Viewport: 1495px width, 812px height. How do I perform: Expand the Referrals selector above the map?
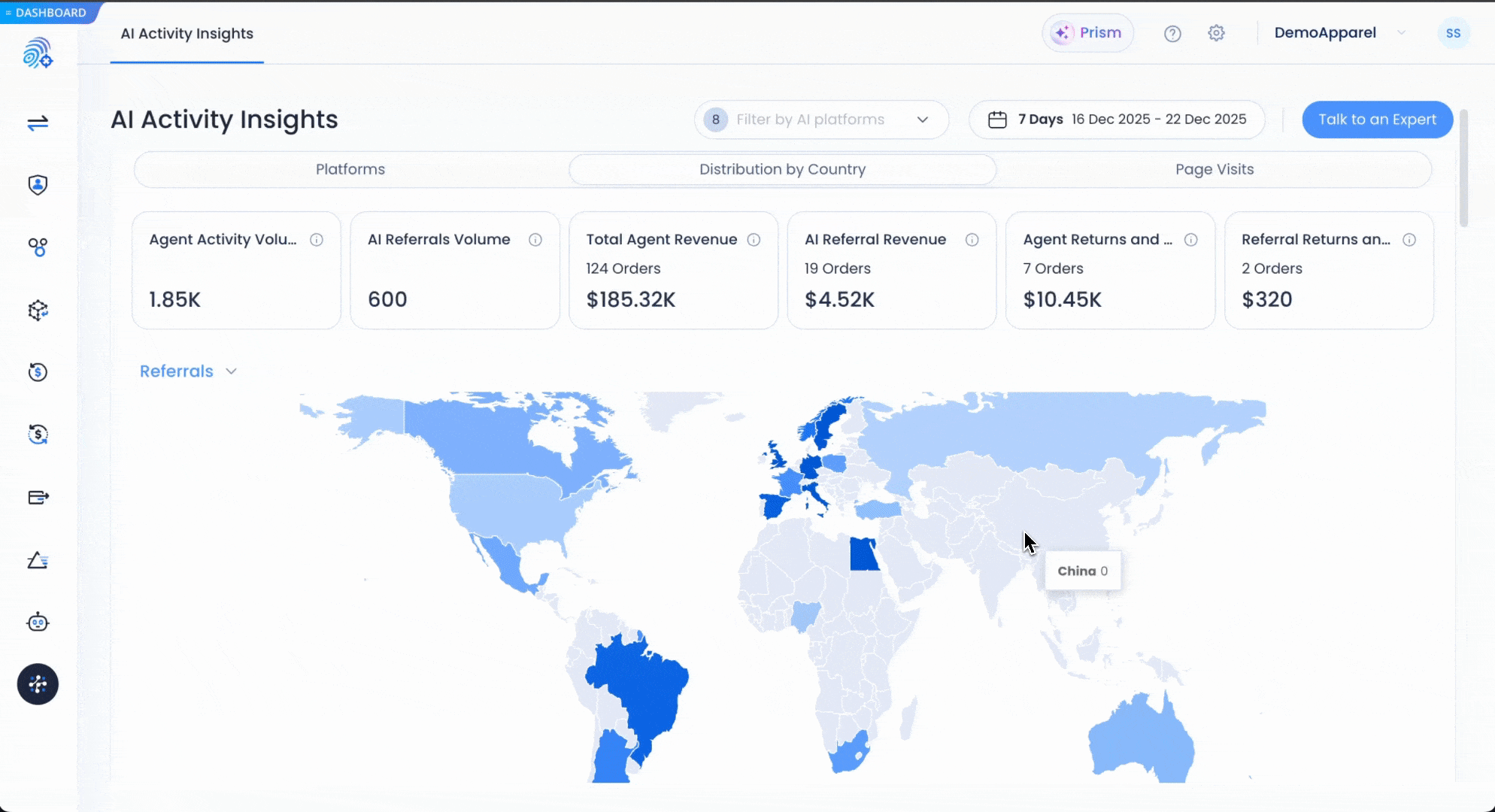coord(187,371)
